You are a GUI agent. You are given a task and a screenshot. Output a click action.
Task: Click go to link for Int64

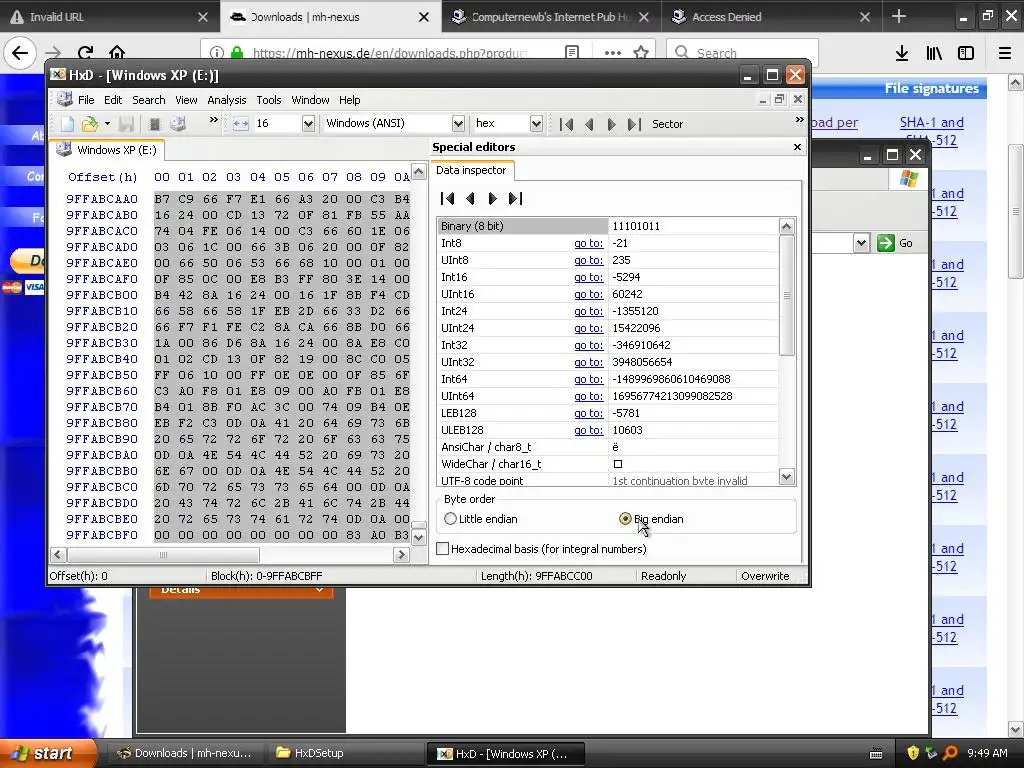click(x=588, y=379)
